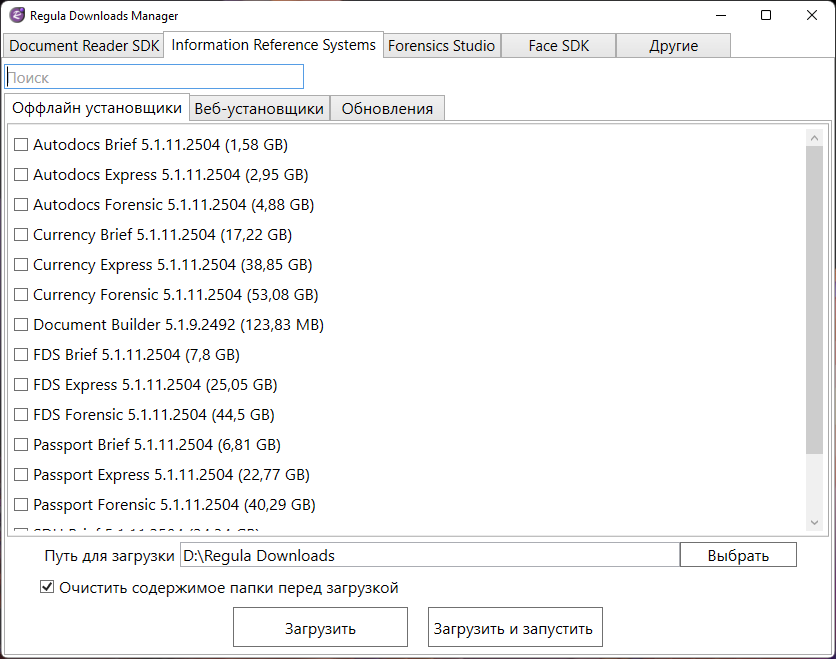Select the Оффлайн установщики tab
Image resolution: width=836 pixels, height=659 pixels.
click(x=97, y=108)
